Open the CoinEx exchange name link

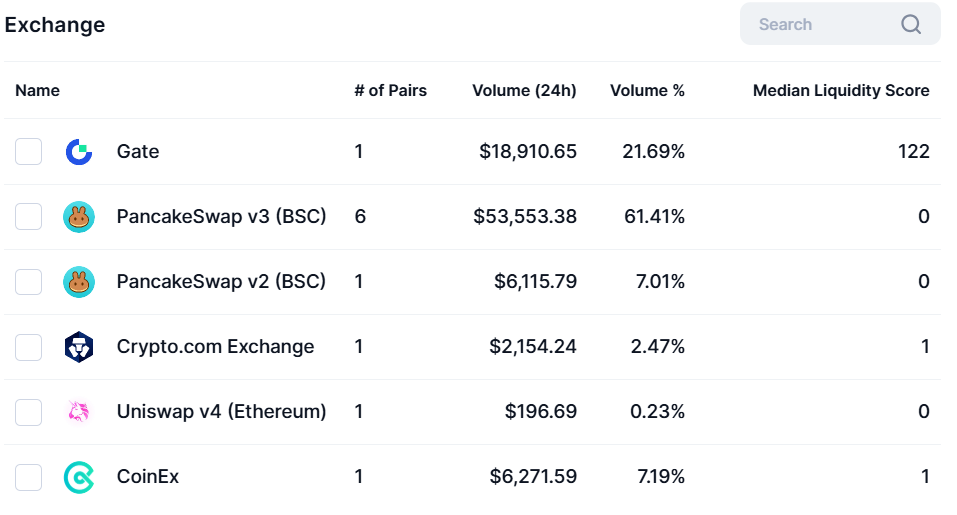tap(148, 477)
